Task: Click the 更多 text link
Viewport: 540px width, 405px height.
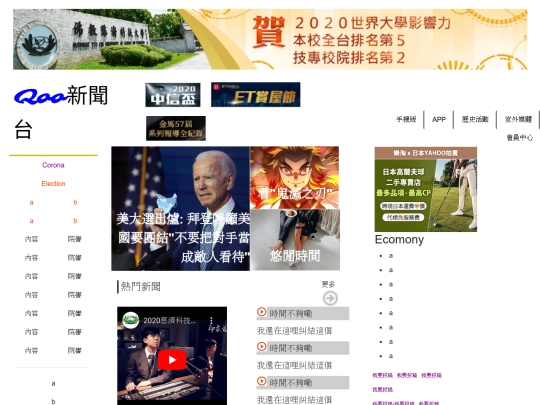Action: (x=328, y=284)
